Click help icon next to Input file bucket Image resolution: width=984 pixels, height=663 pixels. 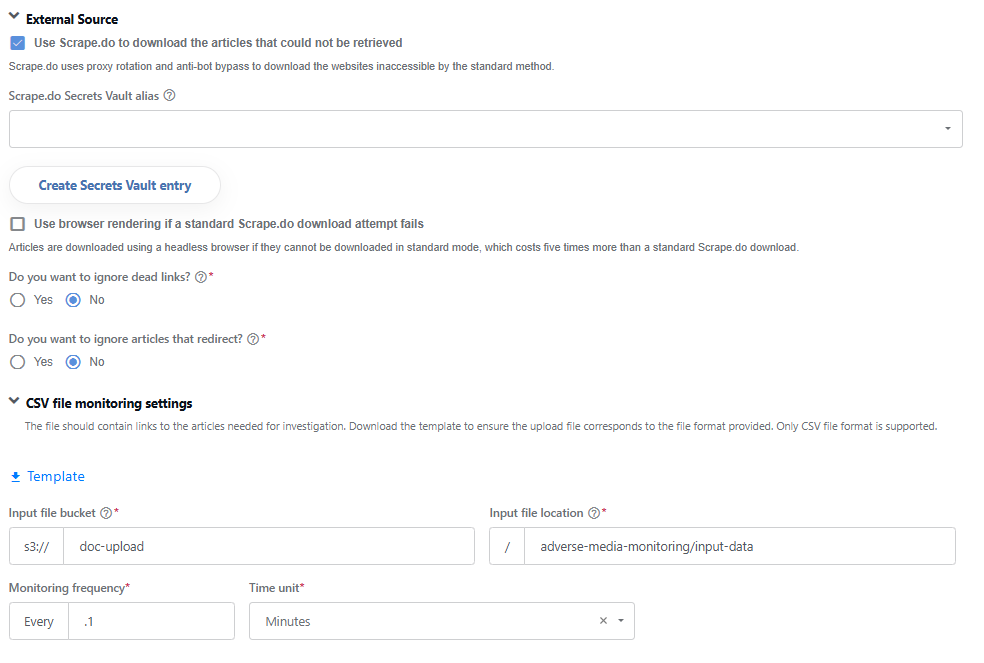pyautogui.click(x=106, y=513)
